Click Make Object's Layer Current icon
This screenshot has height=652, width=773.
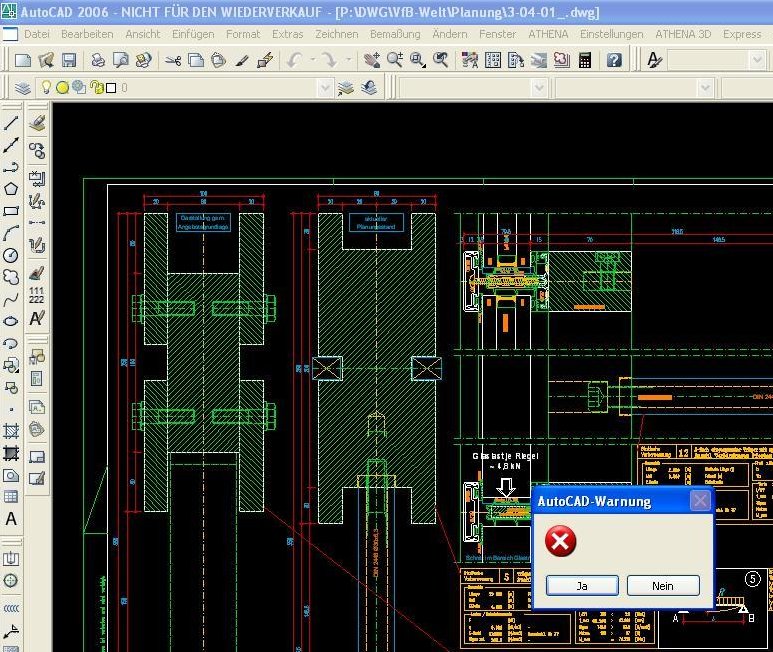(346, 88)
